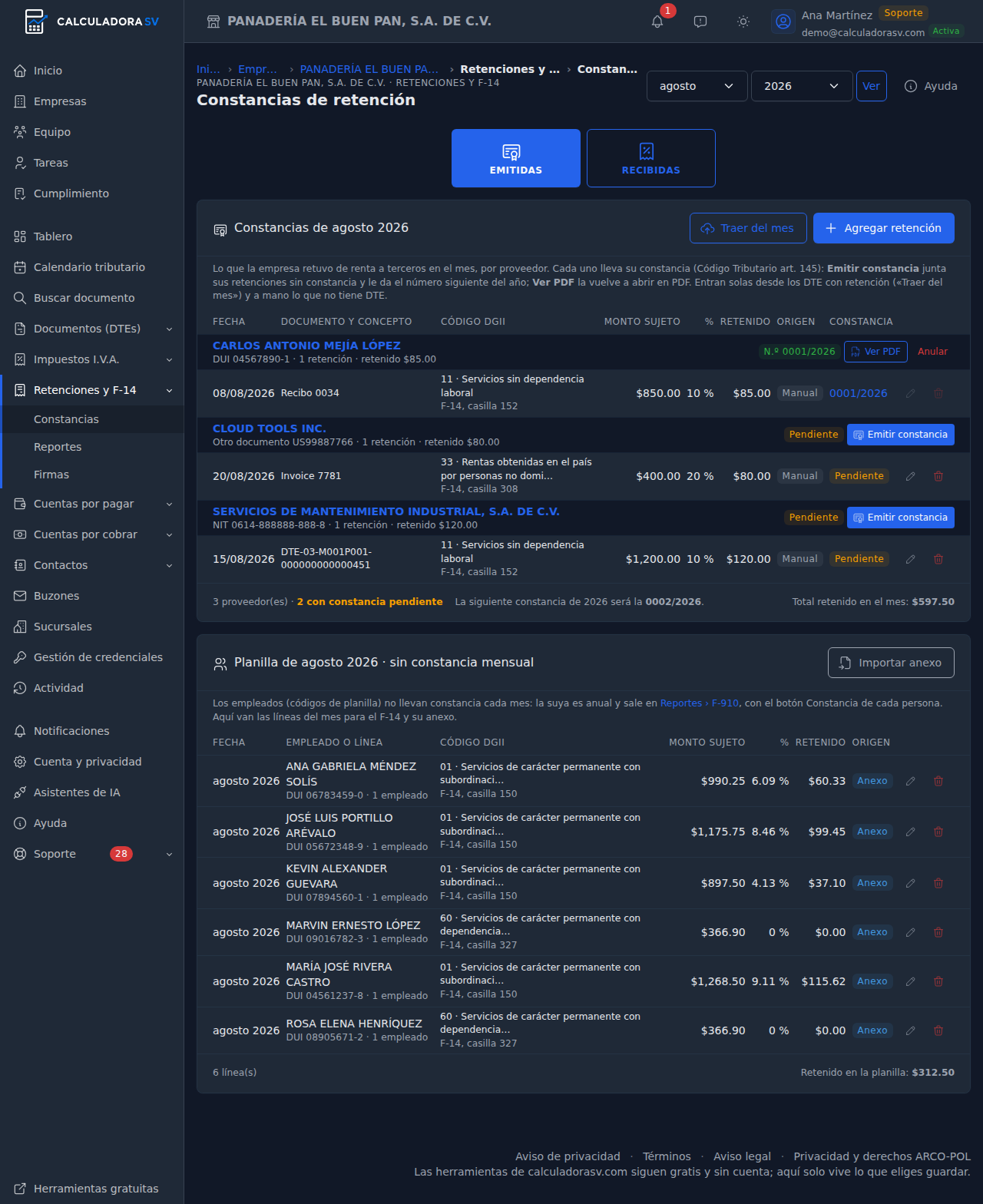Open the year dropdown showing 2026
983x1204 pixels.
[x=802, y=86]
